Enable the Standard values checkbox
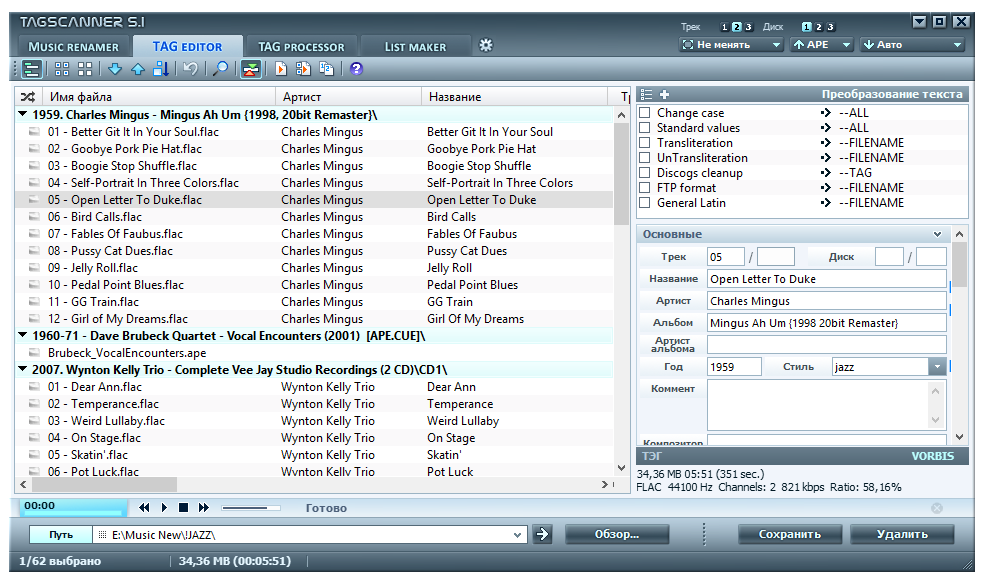 (645, 128)
